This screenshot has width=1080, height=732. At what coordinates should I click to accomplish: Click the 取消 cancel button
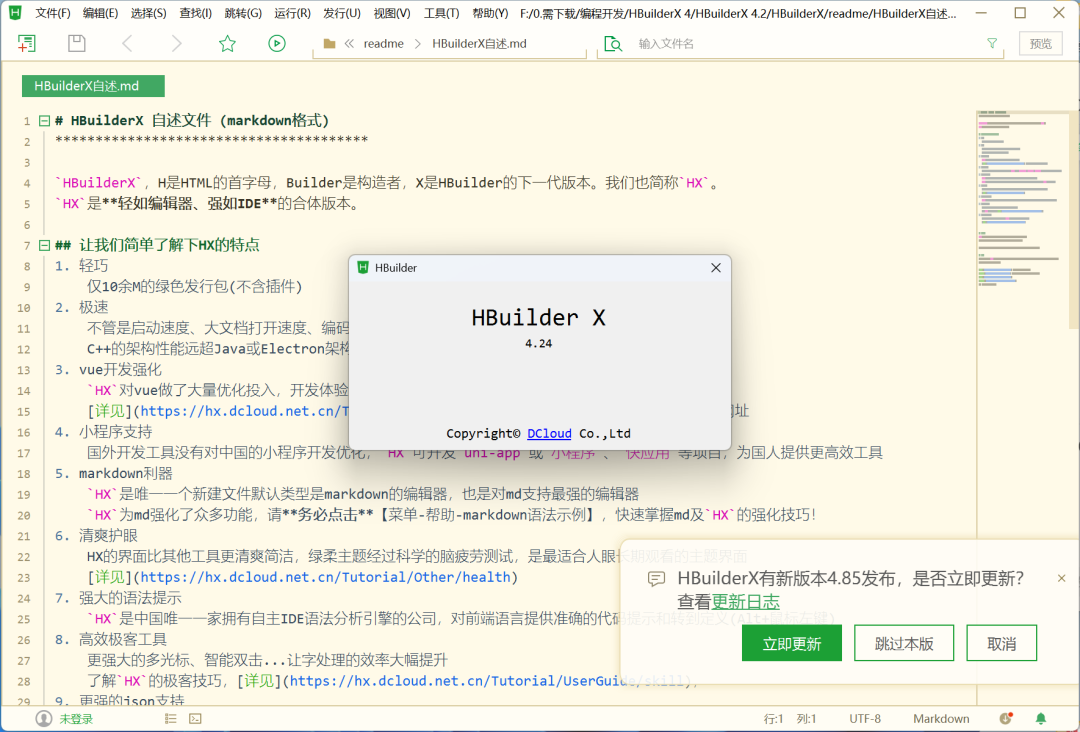1001,643
